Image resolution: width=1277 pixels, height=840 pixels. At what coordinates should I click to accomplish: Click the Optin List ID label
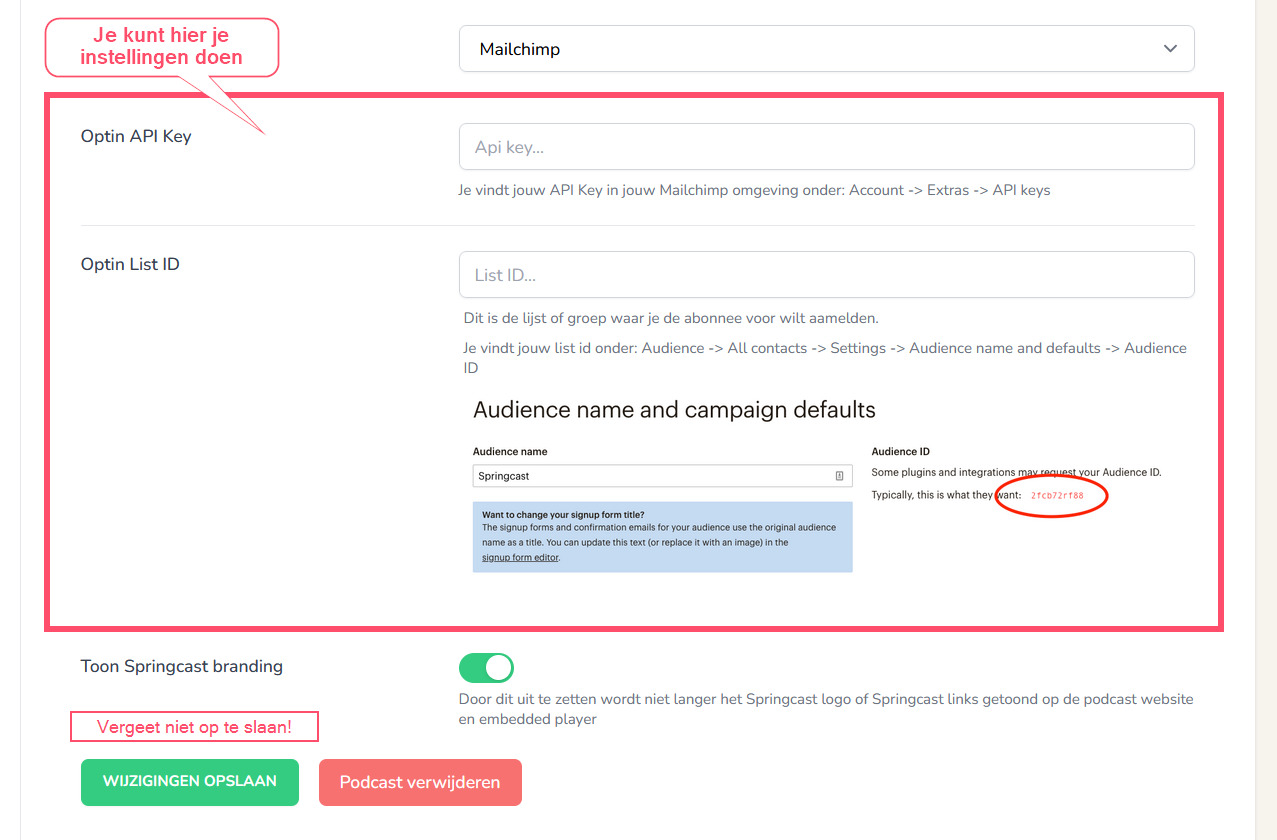pos(130,265)
